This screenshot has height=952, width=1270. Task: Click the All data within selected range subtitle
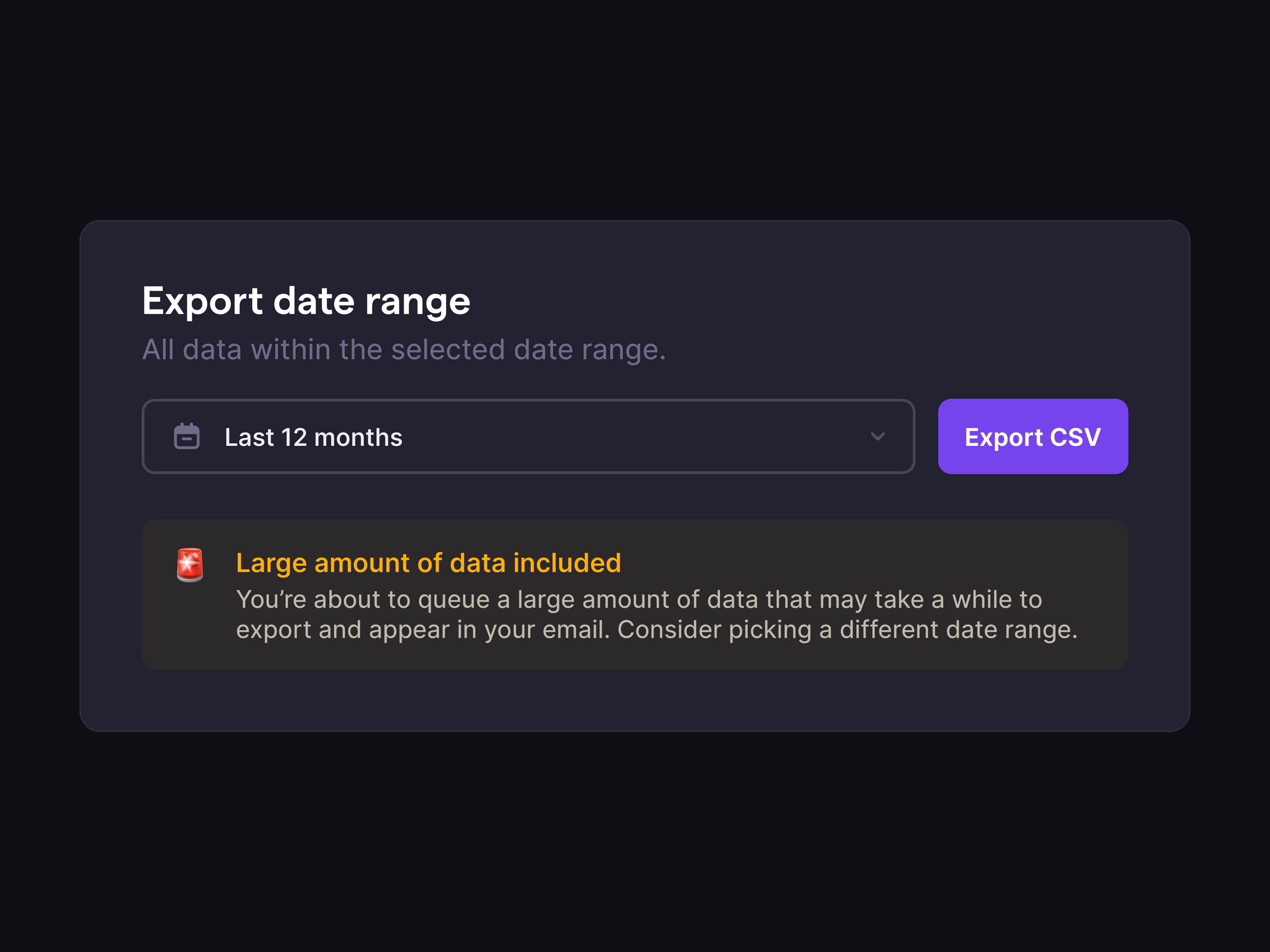[x=404, y=349]
